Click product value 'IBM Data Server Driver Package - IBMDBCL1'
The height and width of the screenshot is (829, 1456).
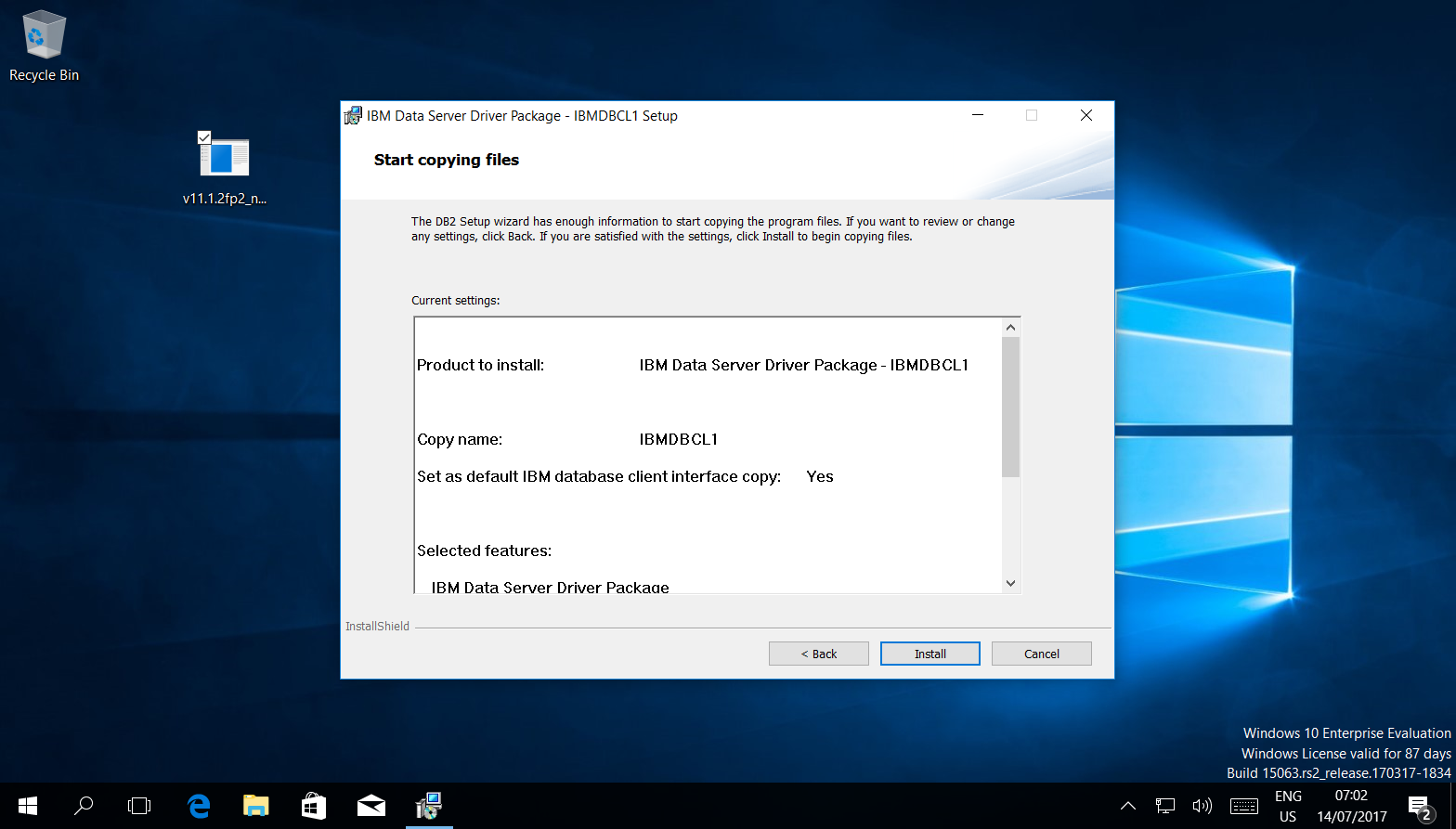(804, 366)
